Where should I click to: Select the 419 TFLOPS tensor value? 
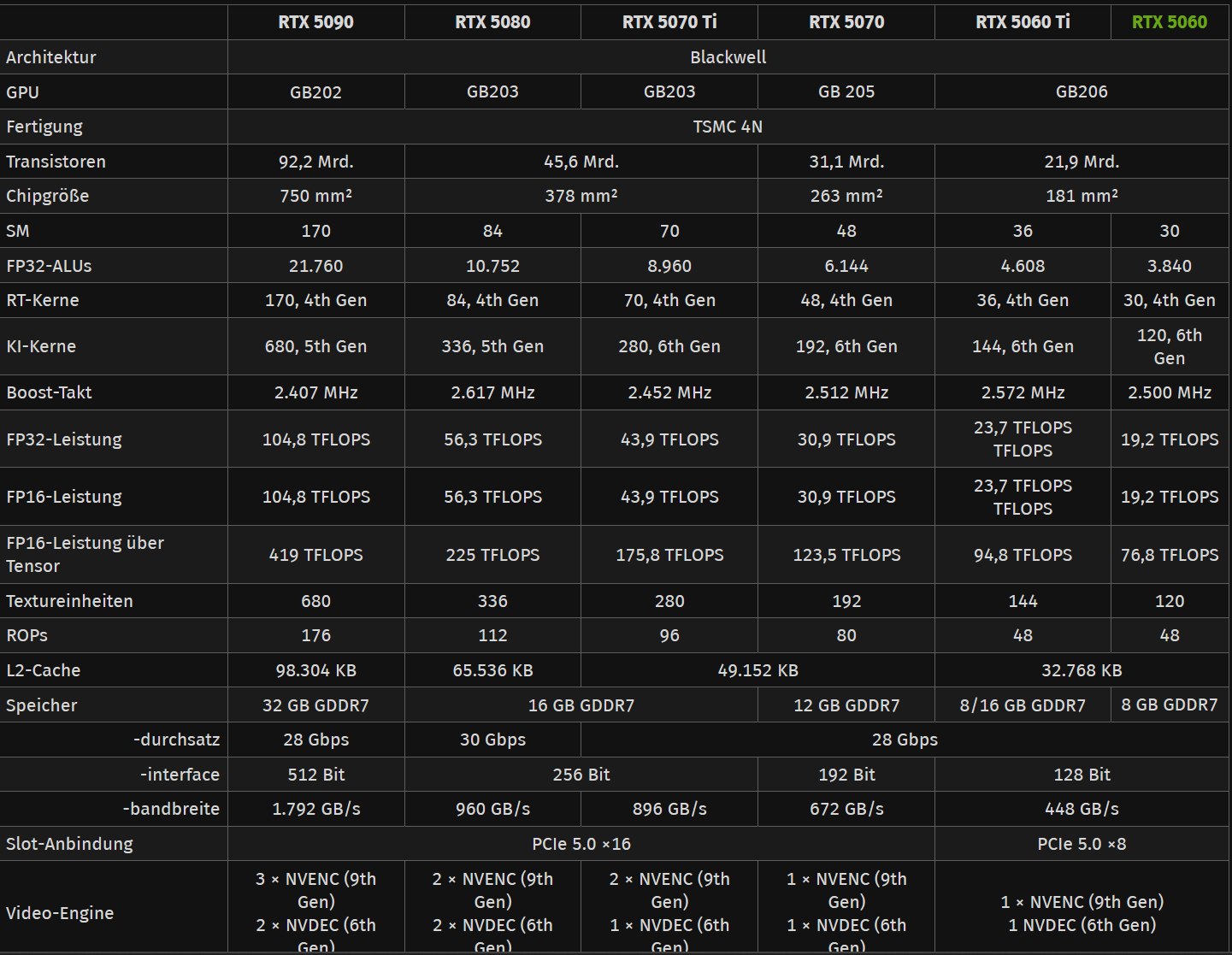click(x=315, y=555)
